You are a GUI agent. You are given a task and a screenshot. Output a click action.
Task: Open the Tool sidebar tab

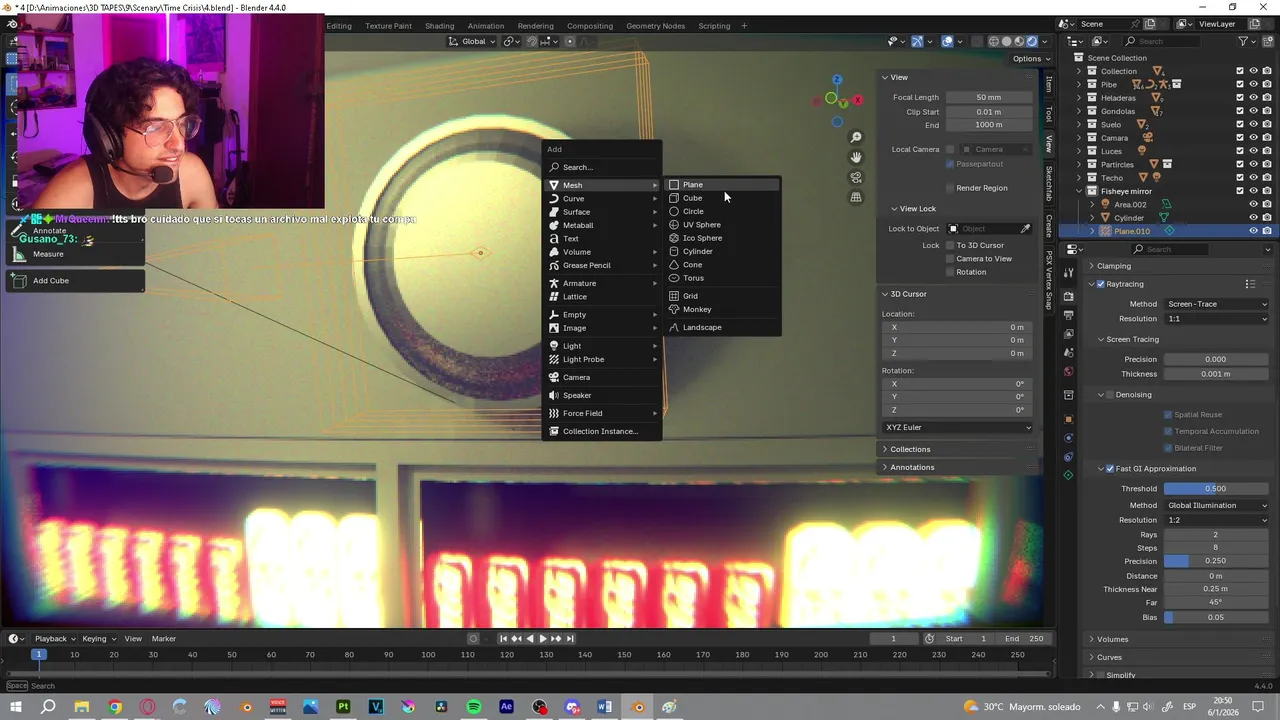(x=1048, y=115)
